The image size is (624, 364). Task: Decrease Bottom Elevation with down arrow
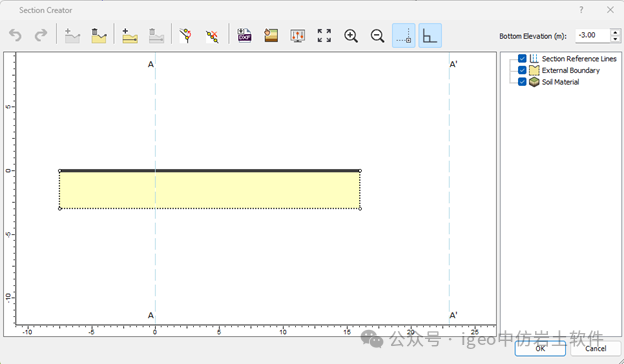pyautogui.click(x=615, y=39)
